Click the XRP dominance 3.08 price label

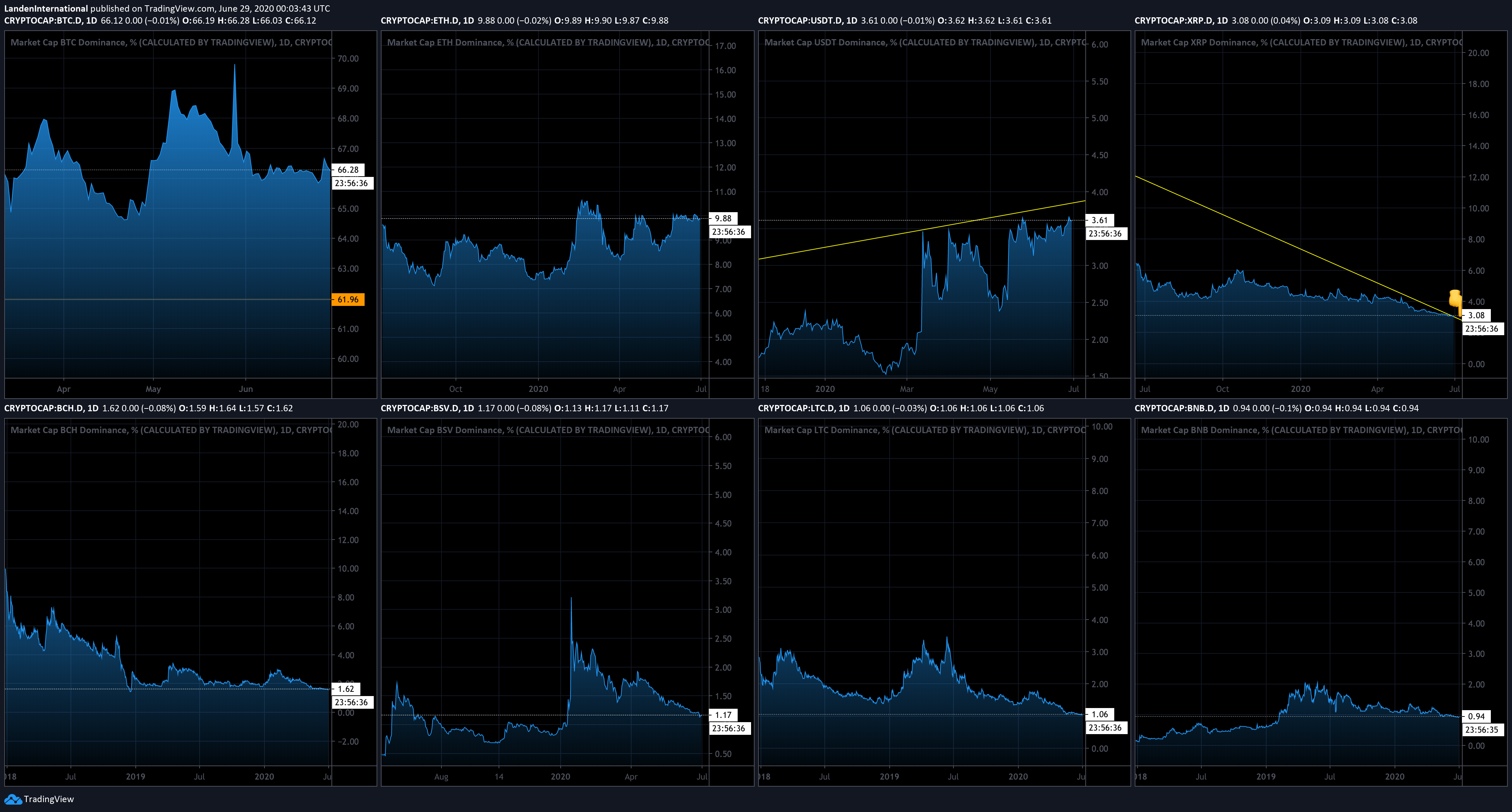coord(1477,315)
